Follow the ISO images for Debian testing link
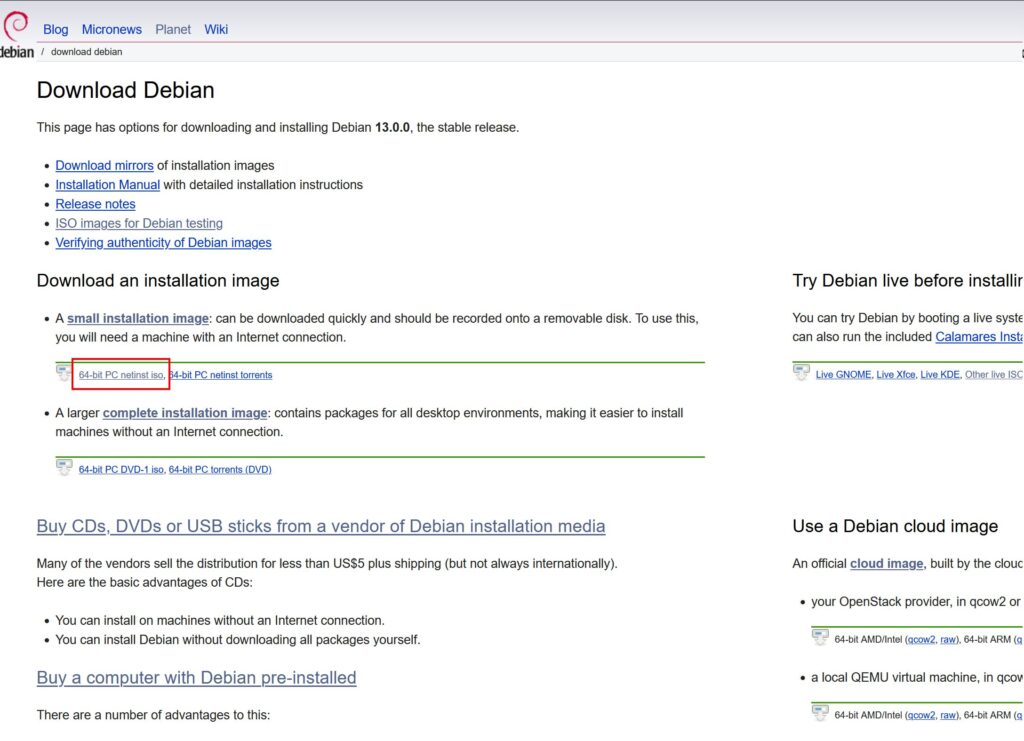1024x741 pixels. pyautogui.click(x=139, y=223)
